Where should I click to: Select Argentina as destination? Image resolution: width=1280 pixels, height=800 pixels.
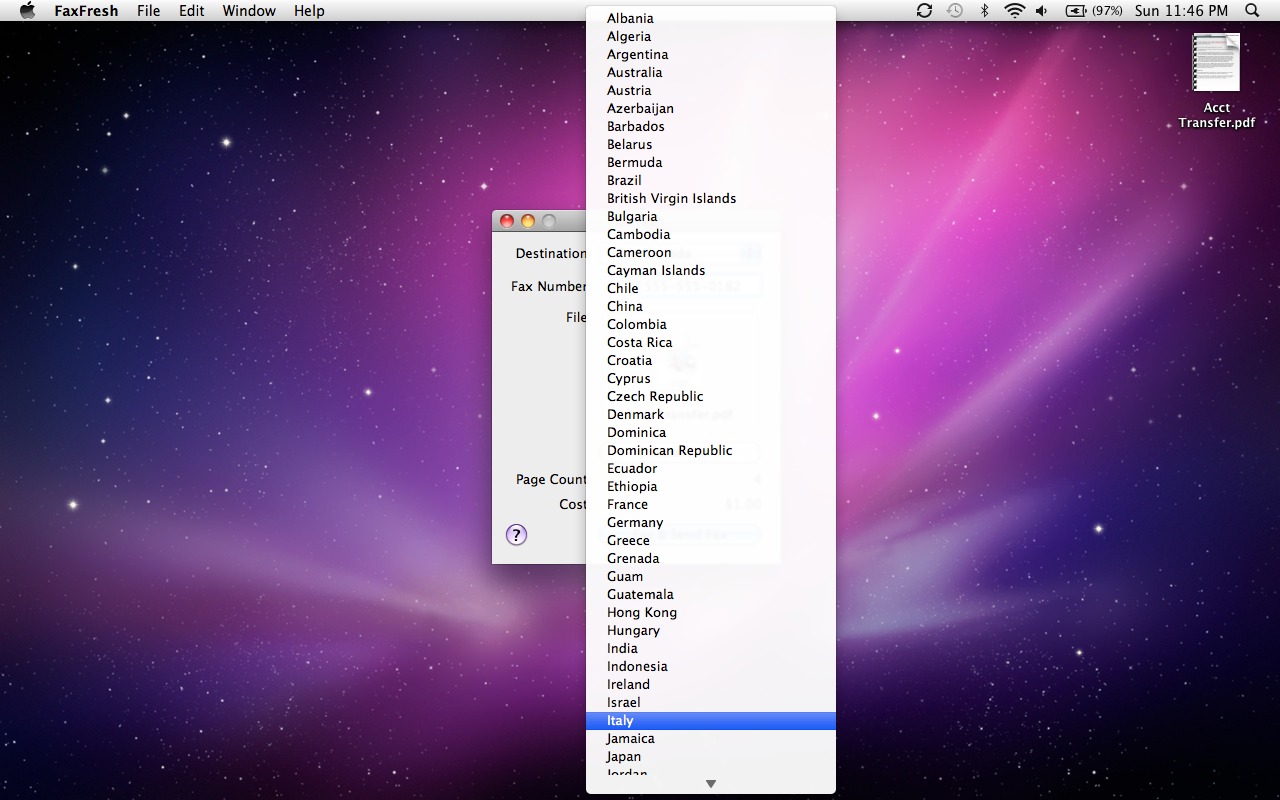(711, 54)
